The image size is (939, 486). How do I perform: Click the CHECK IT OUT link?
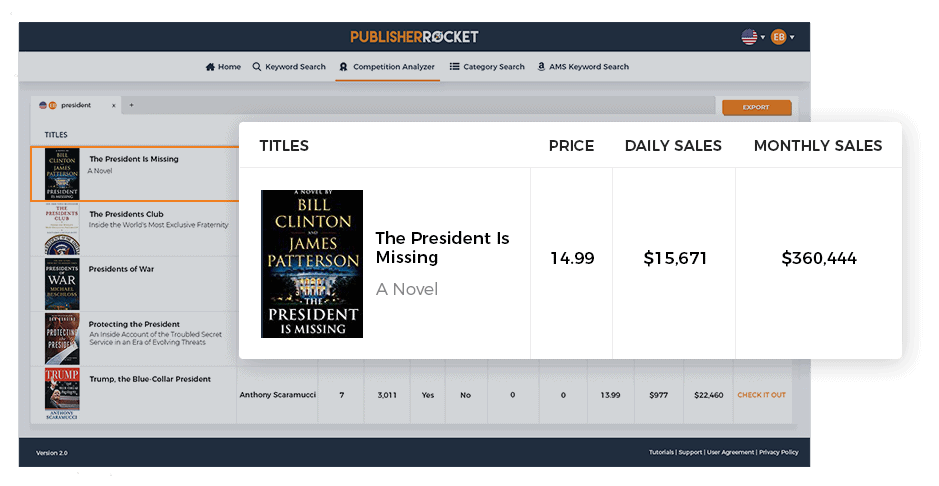pos(761,395)
